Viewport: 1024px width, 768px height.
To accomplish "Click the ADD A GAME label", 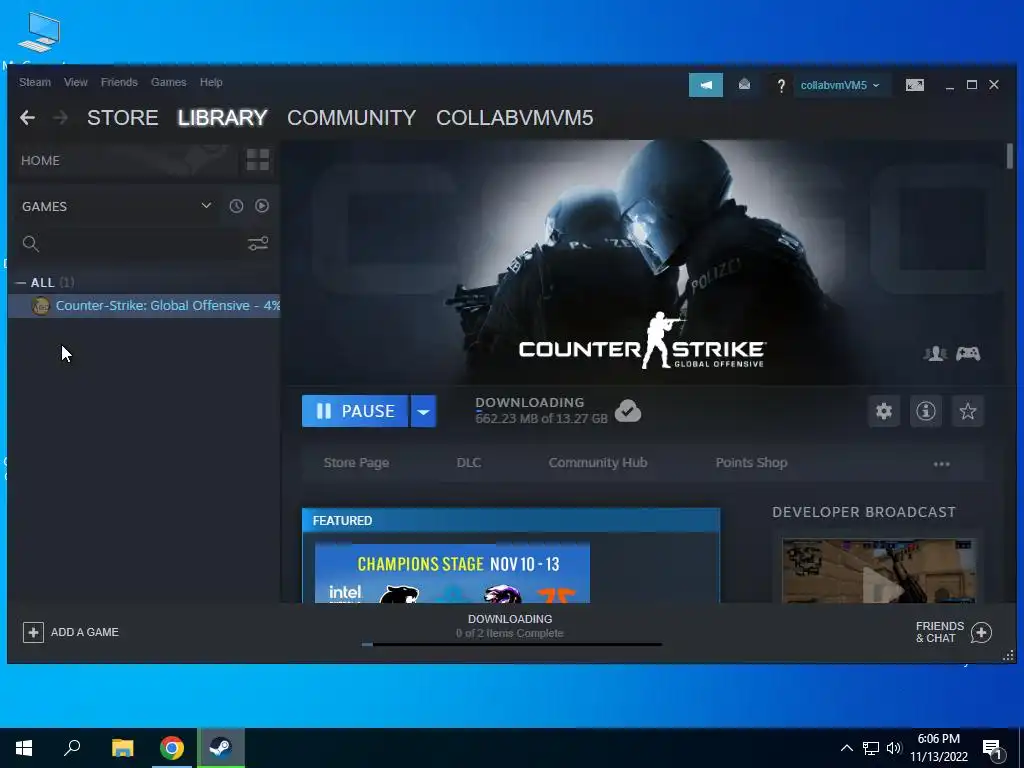I will (85, 632).
